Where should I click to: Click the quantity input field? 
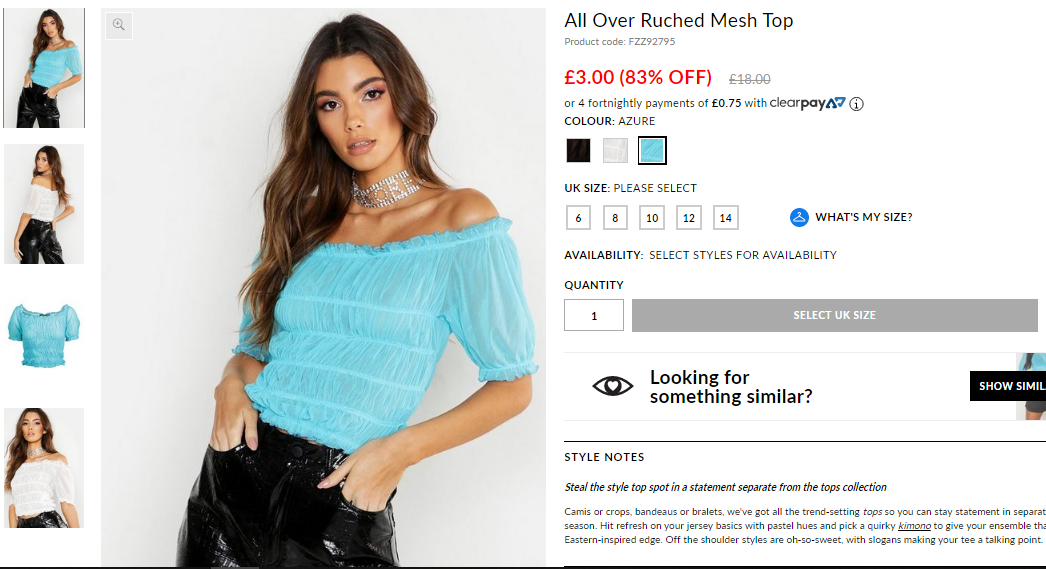594,315
